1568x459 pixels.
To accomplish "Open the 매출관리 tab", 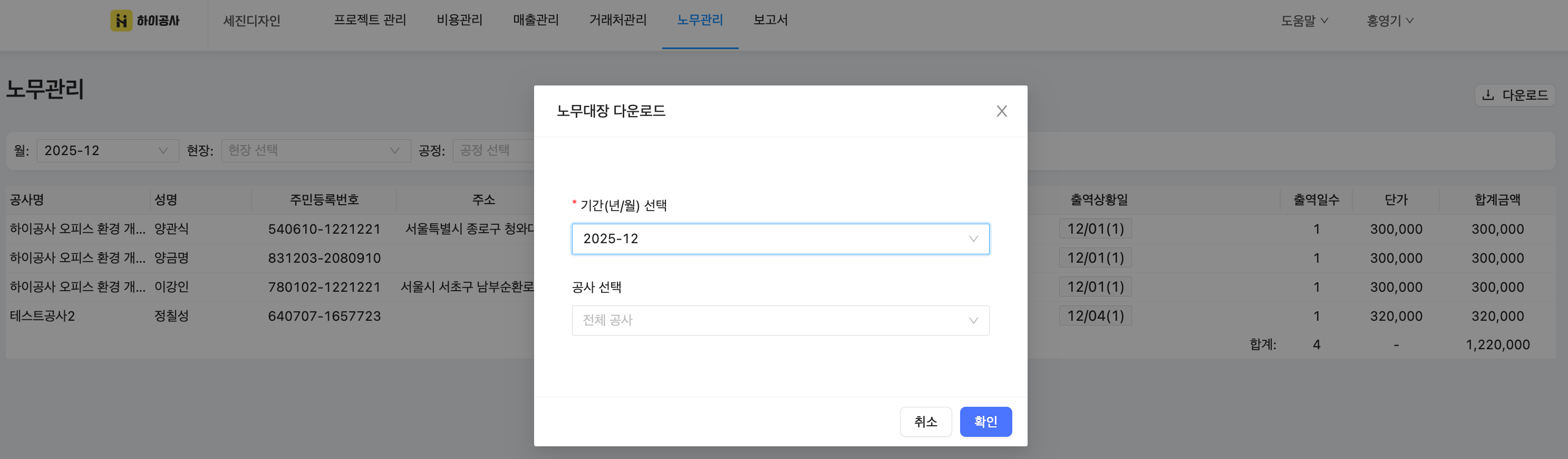I will (x=536, y=20).
